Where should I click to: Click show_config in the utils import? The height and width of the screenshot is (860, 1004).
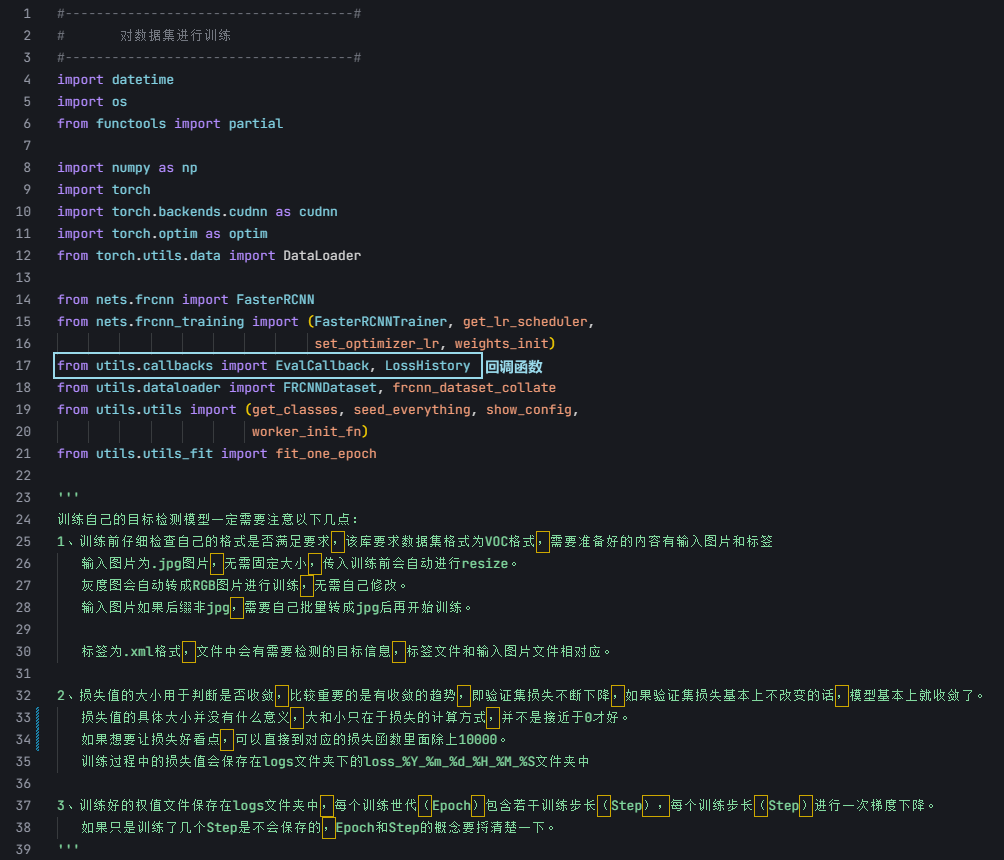click(x=528, y=409)
